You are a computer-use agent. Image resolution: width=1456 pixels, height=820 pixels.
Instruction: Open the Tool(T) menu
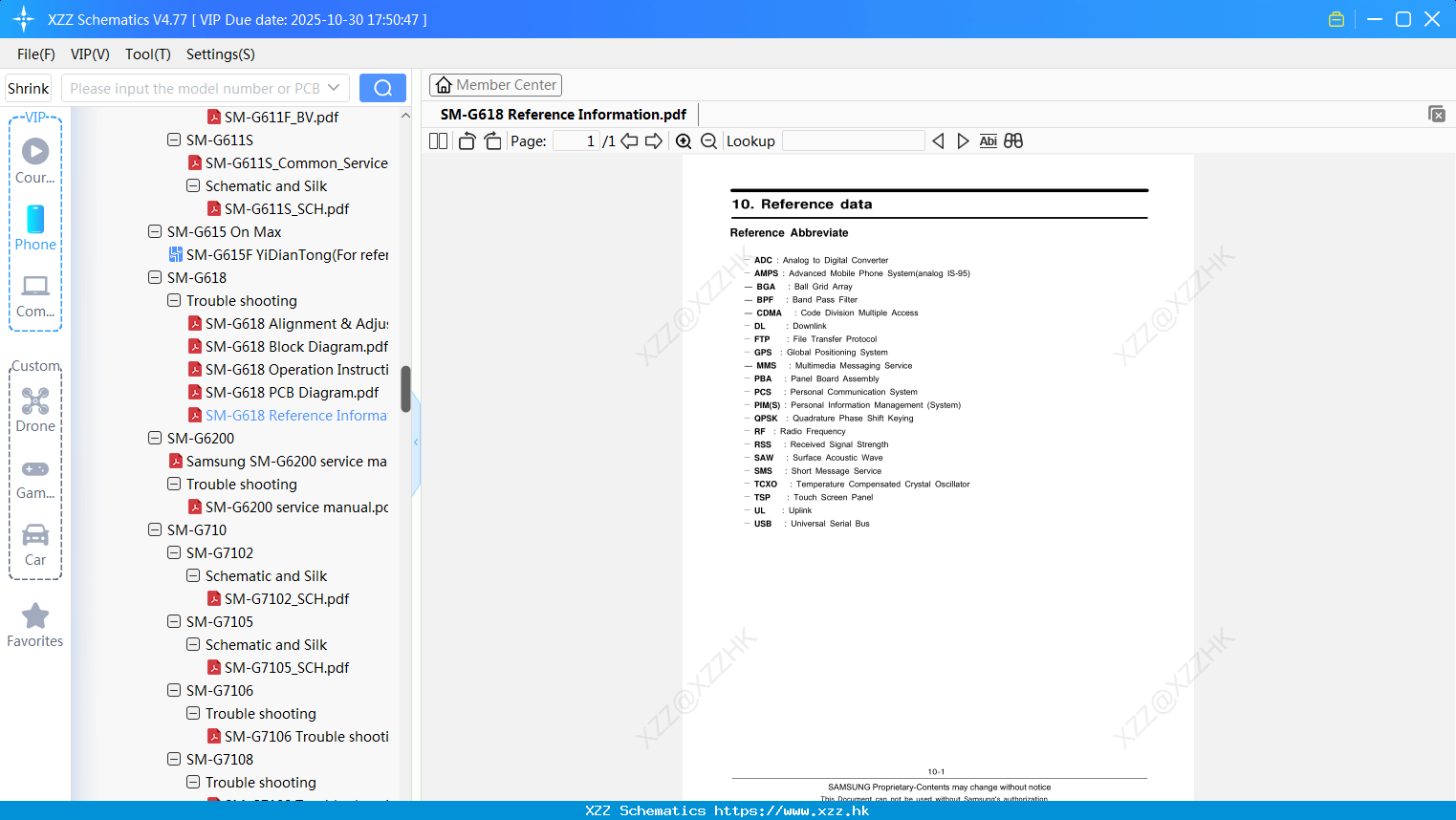[148, 54]
